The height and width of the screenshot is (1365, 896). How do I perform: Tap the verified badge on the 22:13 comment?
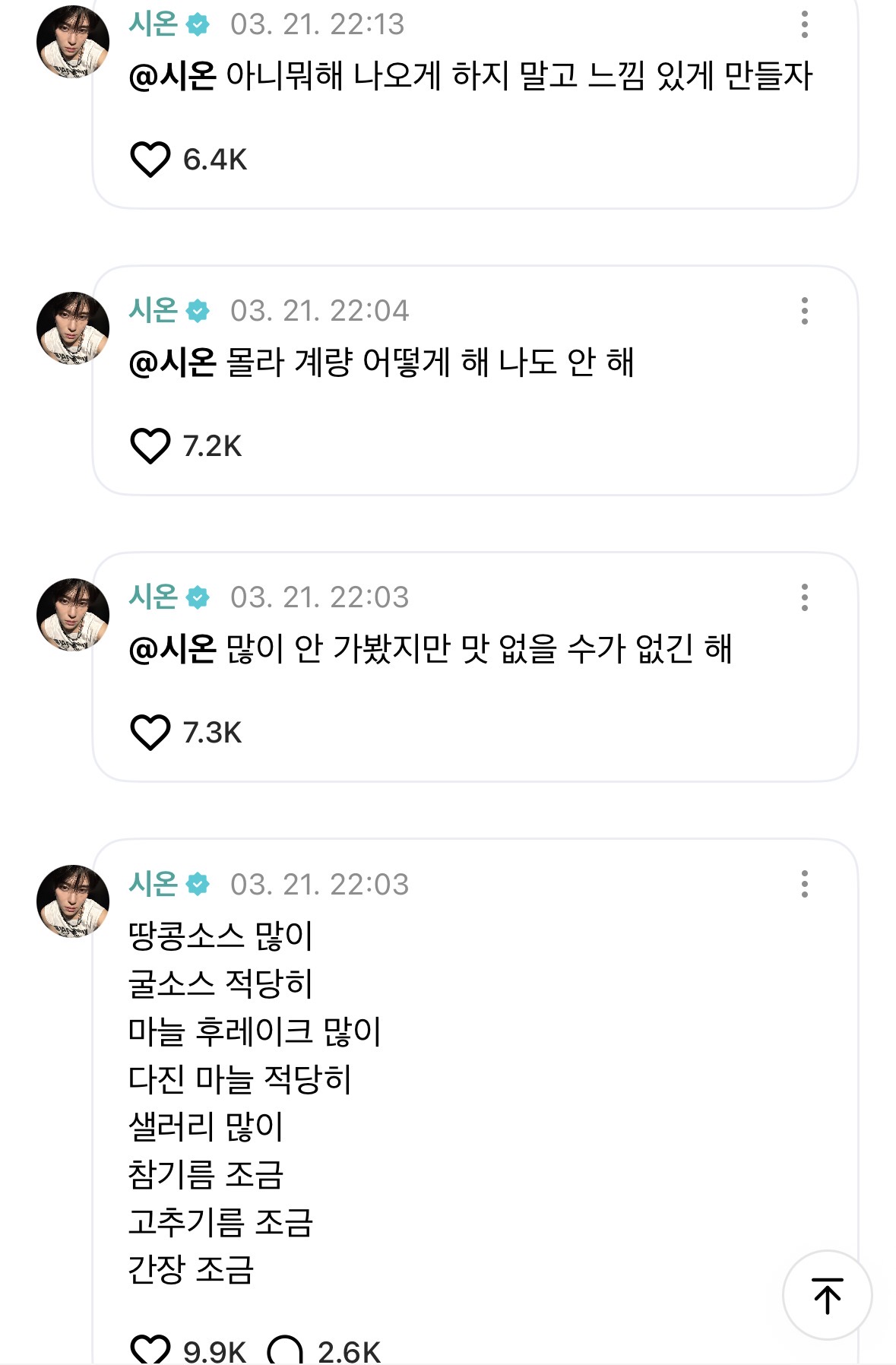tap(198, 25)
